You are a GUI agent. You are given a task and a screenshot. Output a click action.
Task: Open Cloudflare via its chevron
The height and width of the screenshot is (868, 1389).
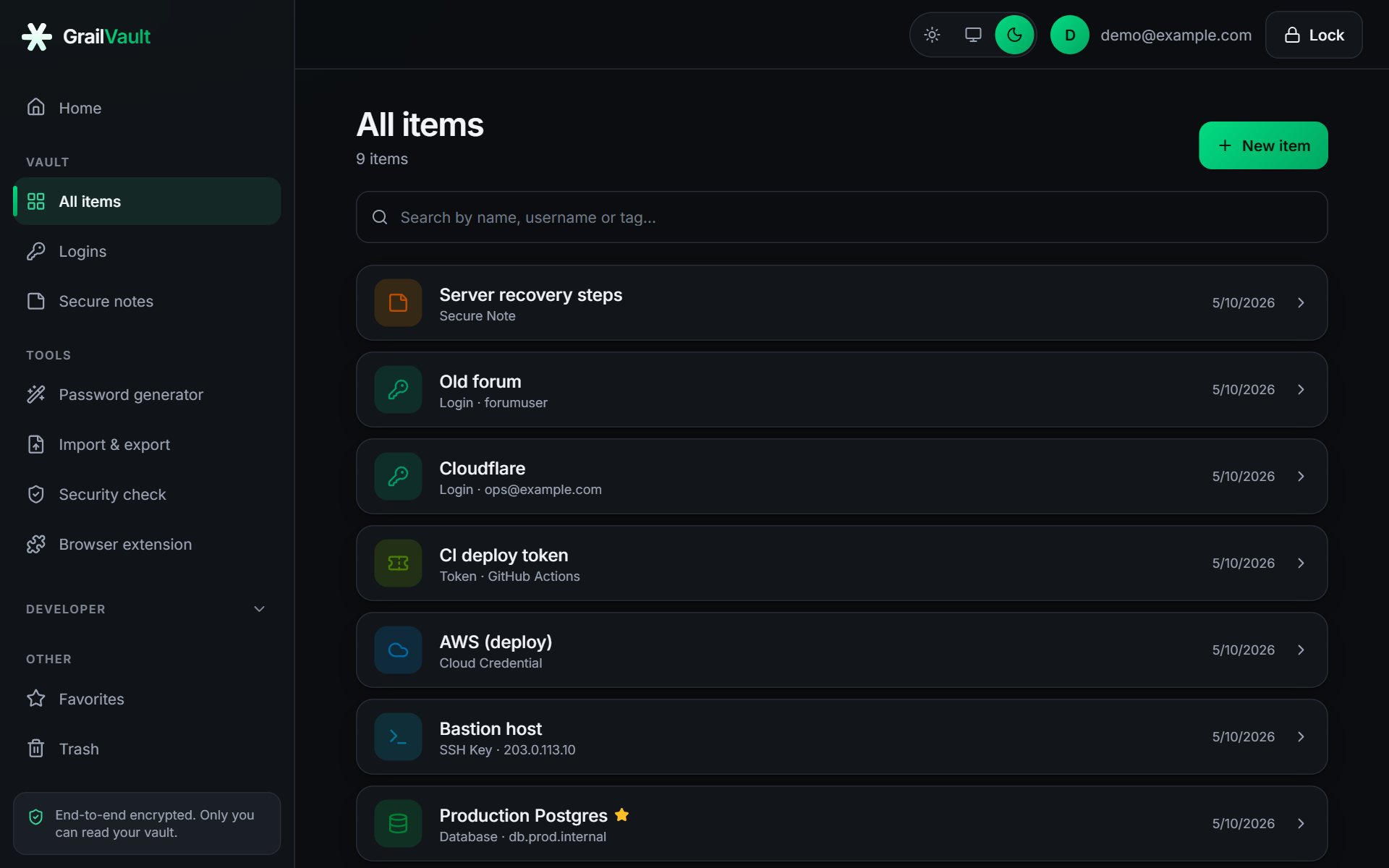(1301, 476)
